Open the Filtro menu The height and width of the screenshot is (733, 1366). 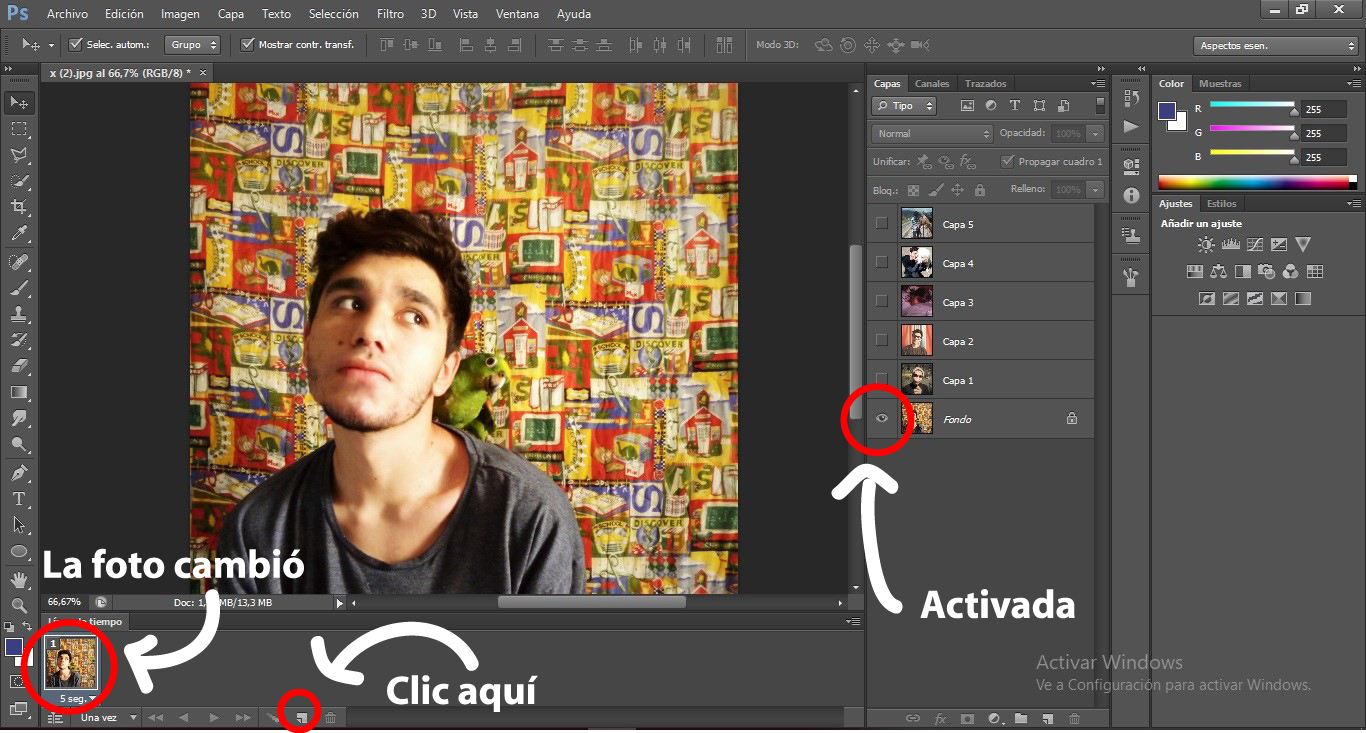(390, 14)
